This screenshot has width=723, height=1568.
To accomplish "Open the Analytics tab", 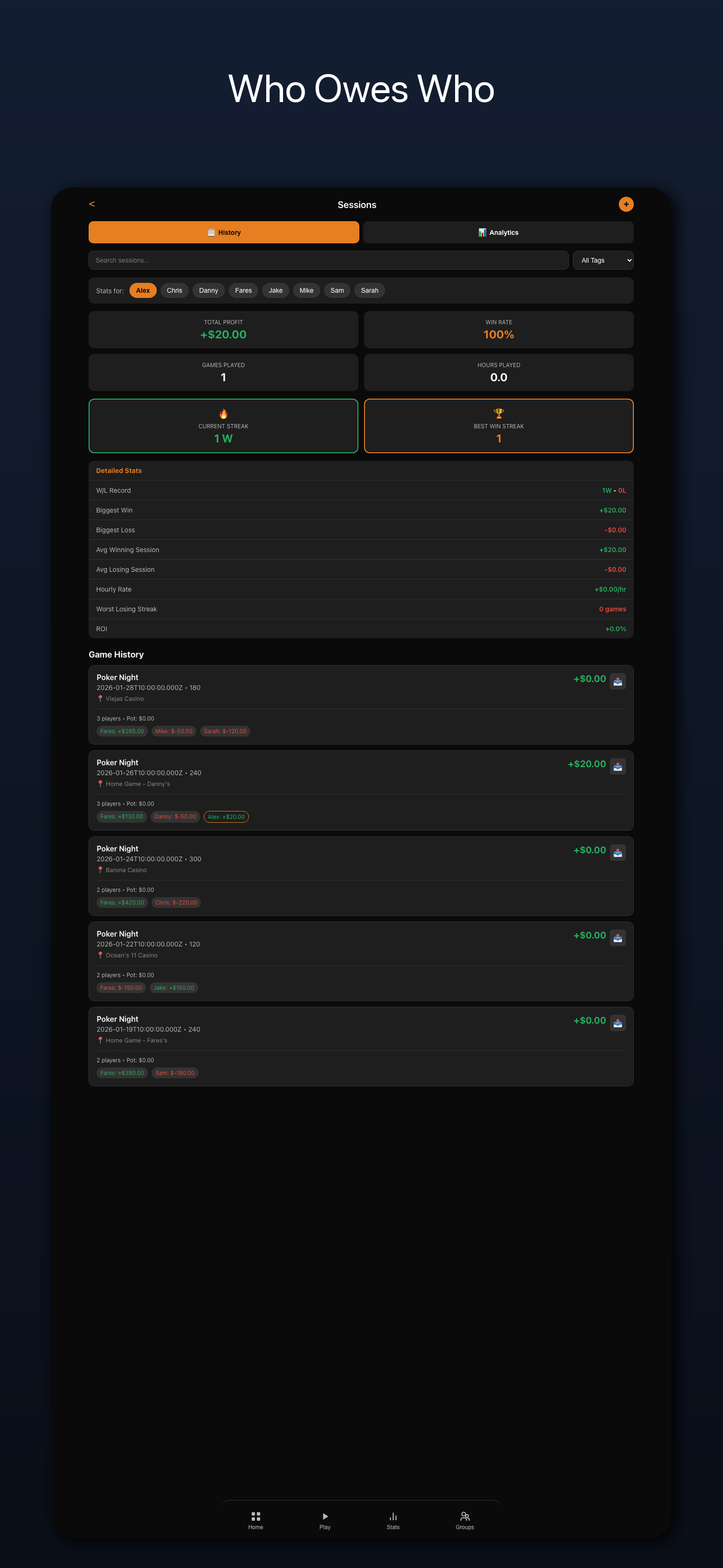I will [498, 233].
